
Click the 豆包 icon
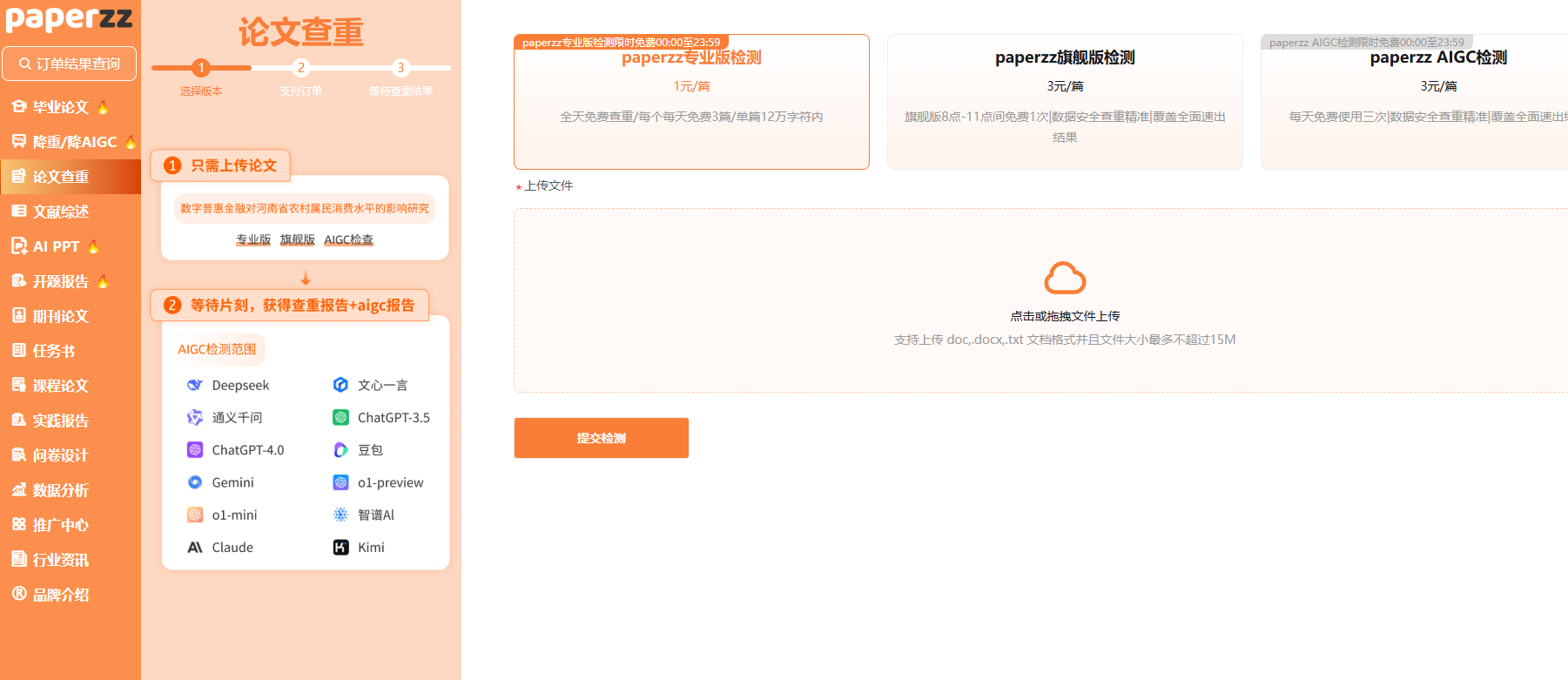[x=341, y=450]
